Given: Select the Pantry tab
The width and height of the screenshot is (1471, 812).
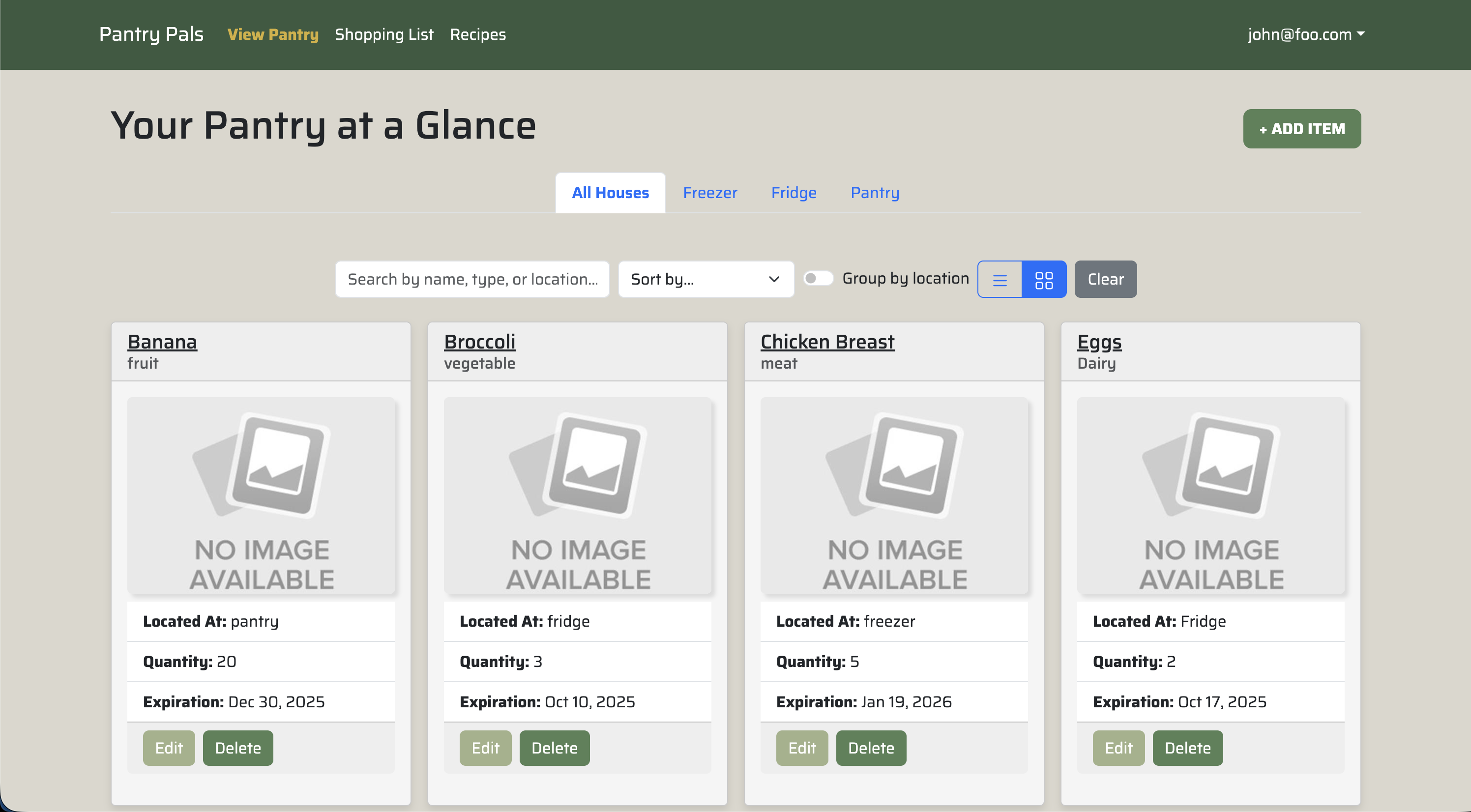Looking at the screenshot, I should [x=874, y=193].
